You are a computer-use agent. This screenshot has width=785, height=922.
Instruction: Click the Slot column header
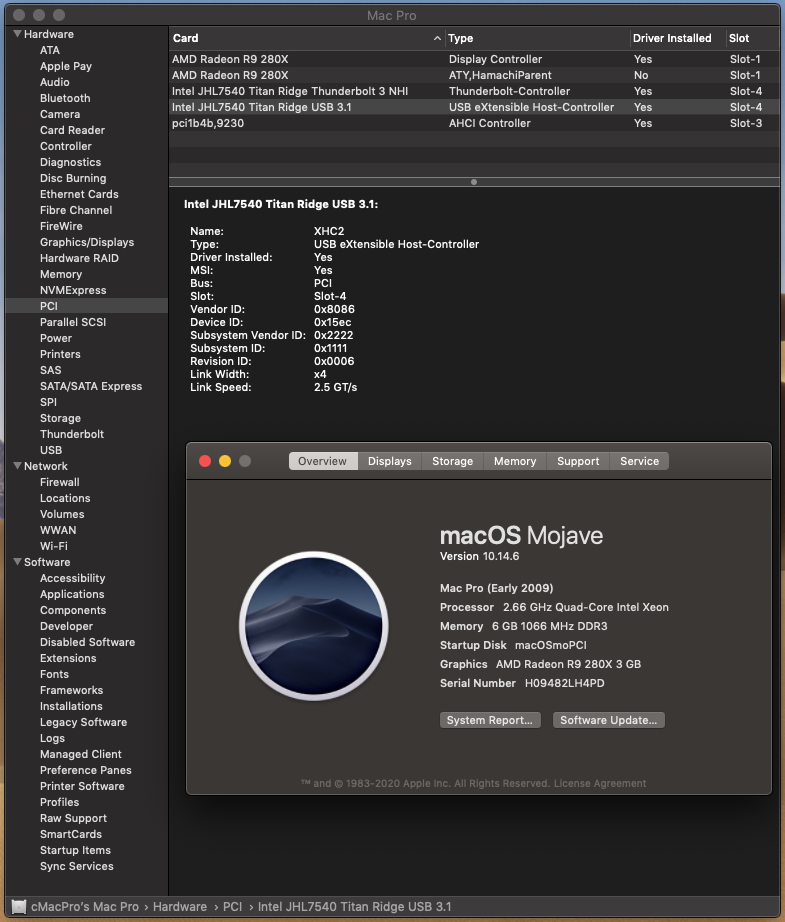(753, 38)
